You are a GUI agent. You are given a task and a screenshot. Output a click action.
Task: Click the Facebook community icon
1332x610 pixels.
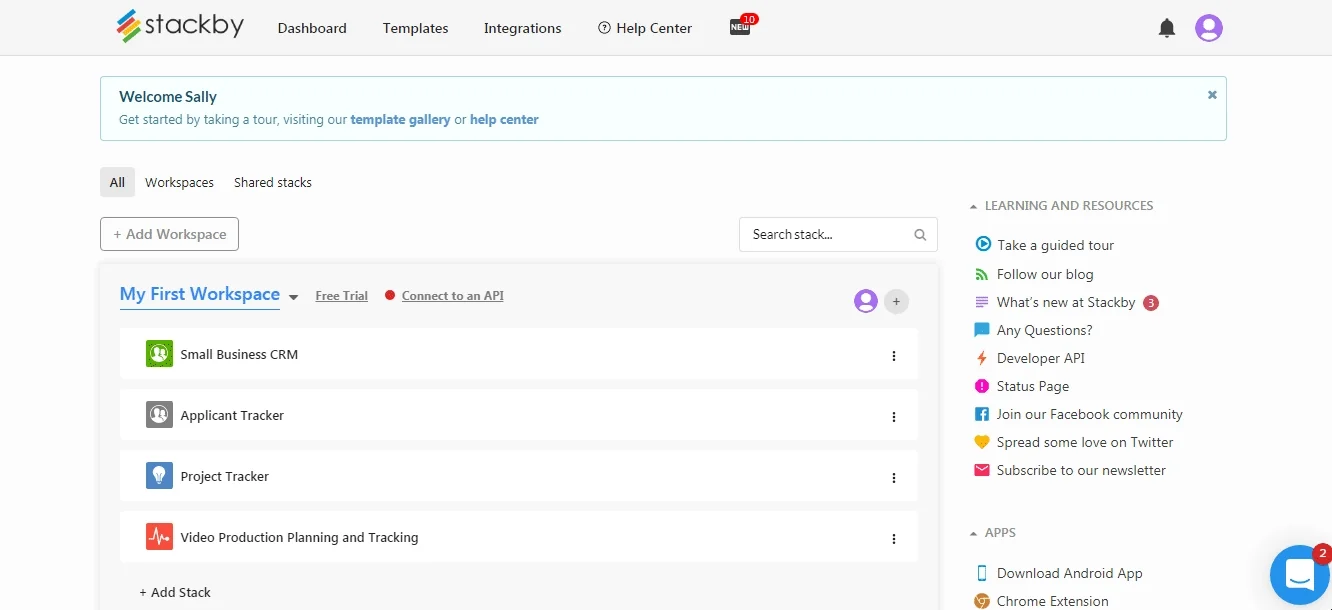pos(982,414)
